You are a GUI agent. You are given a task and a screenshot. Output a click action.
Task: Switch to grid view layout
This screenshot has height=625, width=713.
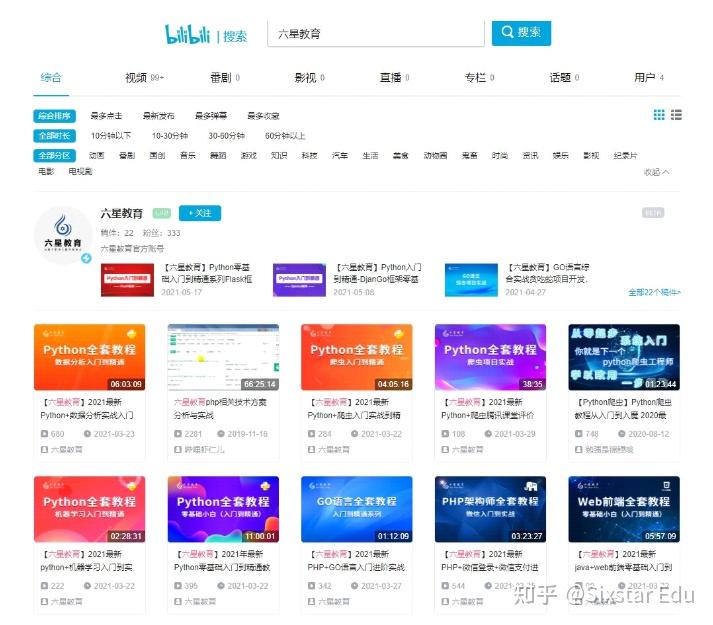pos(659,115)
